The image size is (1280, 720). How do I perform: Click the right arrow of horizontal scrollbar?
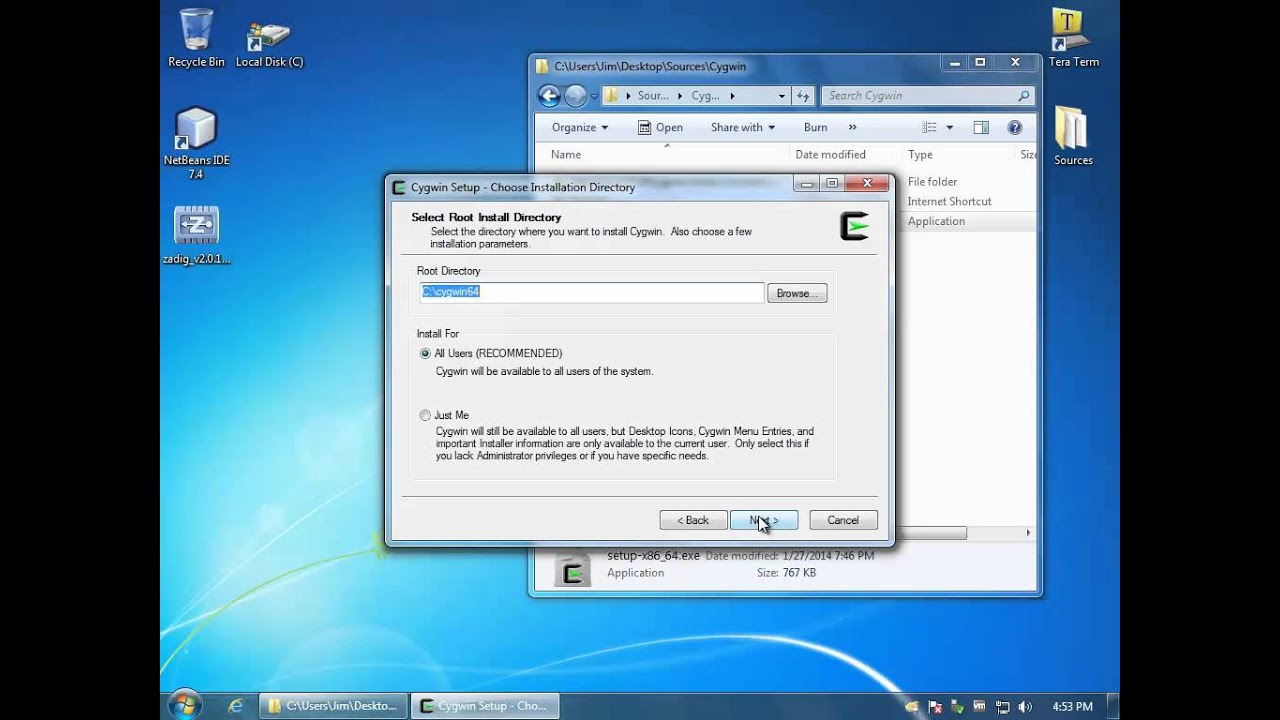1028,533
